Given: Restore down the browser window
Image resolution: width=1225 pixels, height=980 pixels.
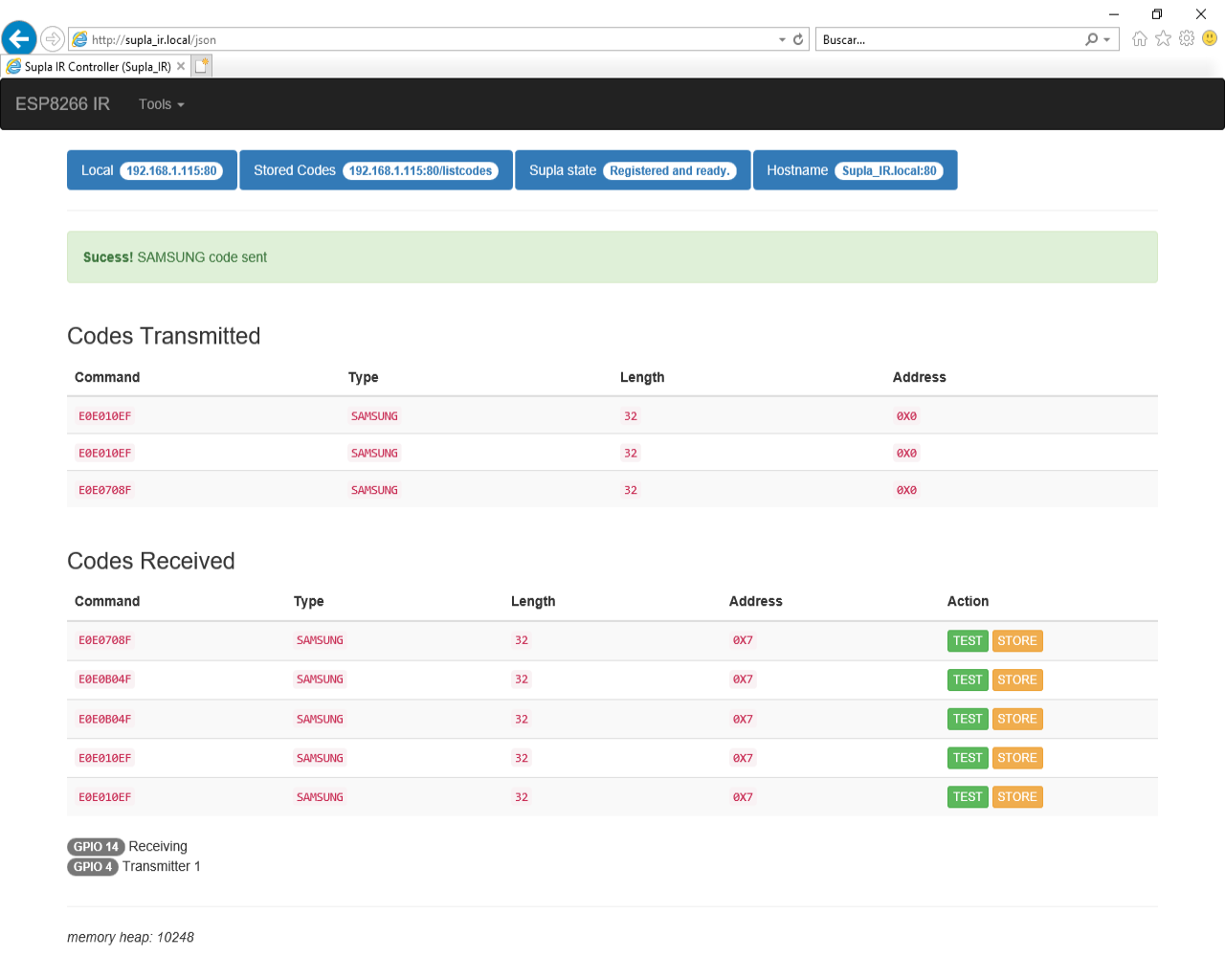Looking at the screenshot, I should [1157, 13].
